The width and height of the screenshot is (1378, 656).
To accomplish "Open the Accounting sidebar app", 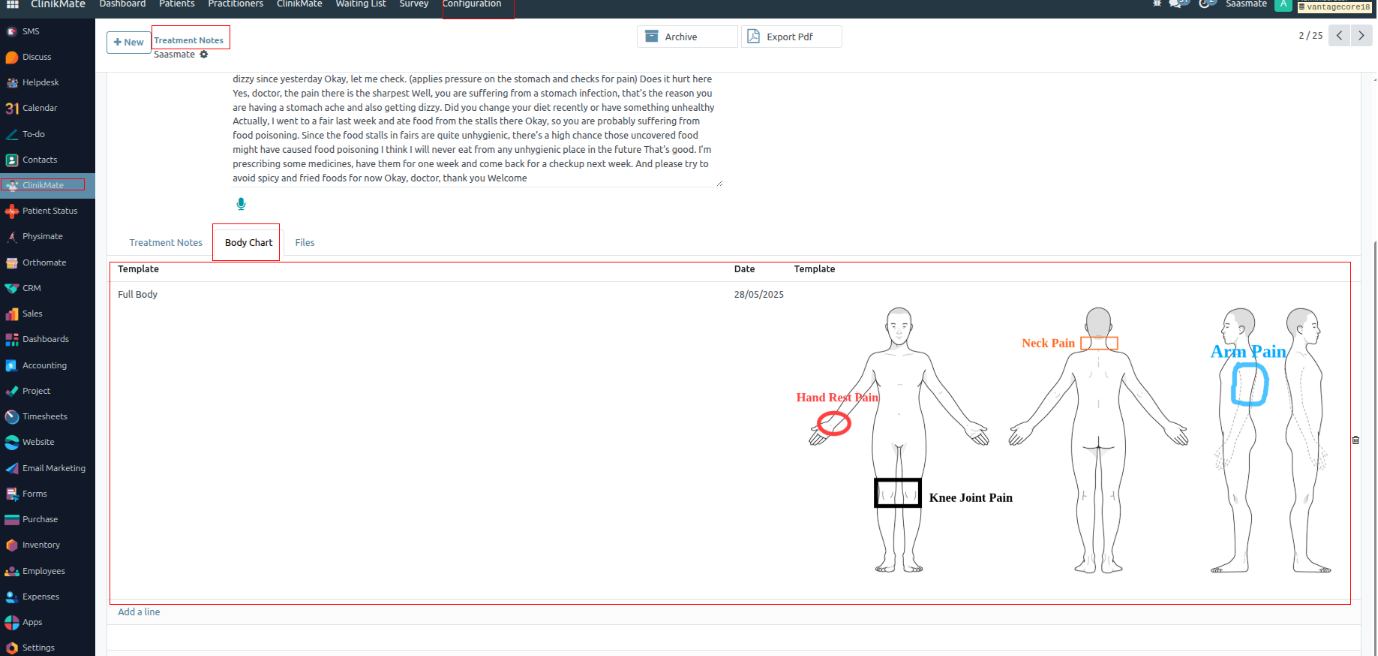I will pyautogui.click(x=44, y=366).
